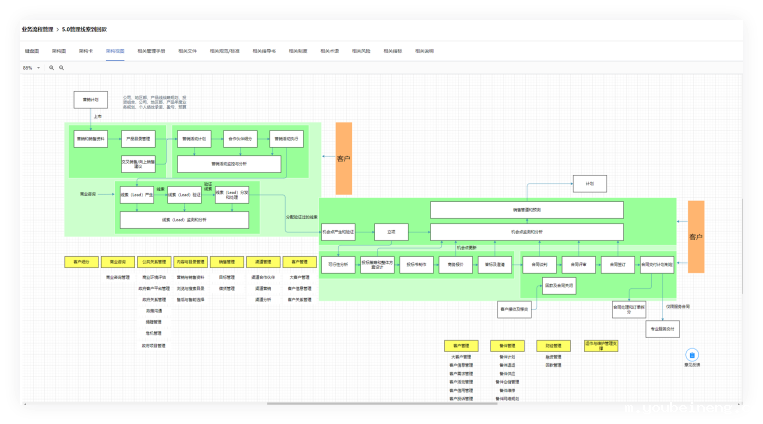Open the 相关风险 tab
This screenshot has height=424, width=763.
click(x=361, y=49)
